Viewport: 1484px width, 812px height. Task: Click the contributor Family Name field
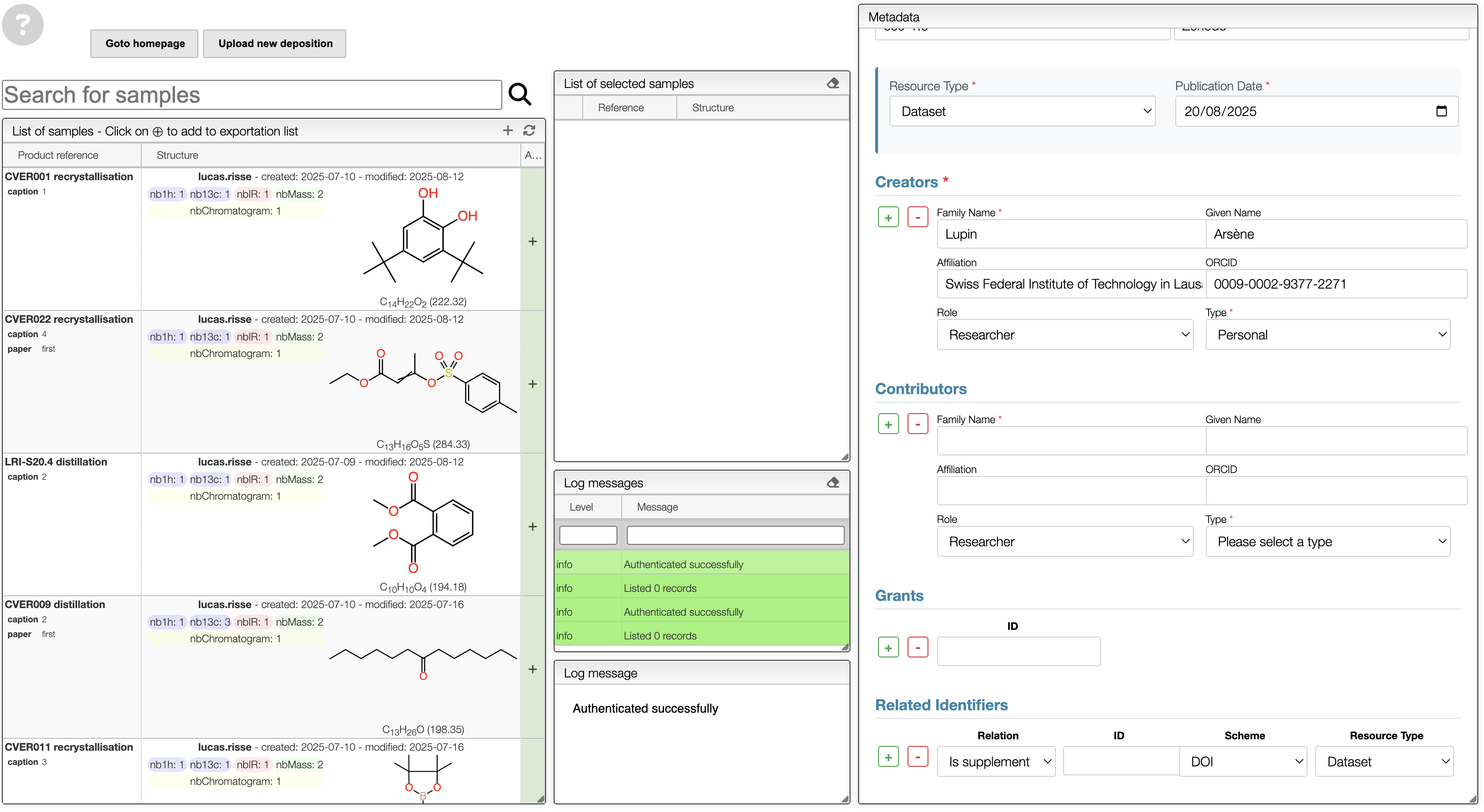1071,441
